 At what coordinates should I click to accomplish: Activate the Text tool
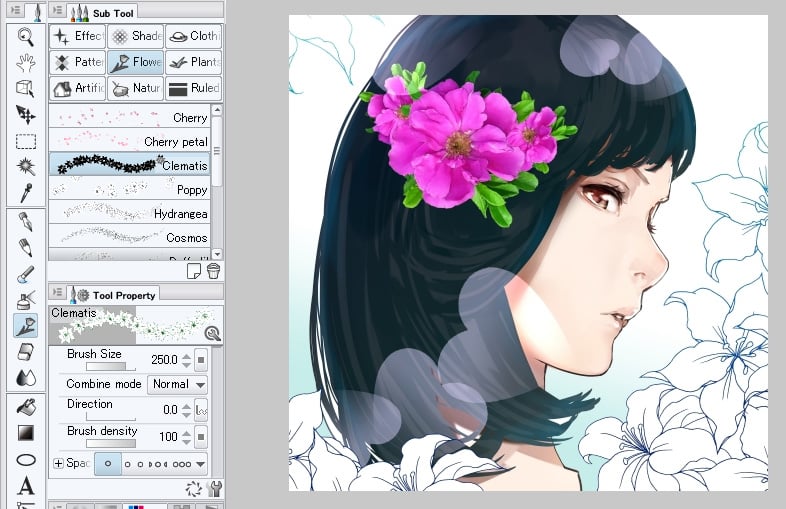click(x=26, y=486)
